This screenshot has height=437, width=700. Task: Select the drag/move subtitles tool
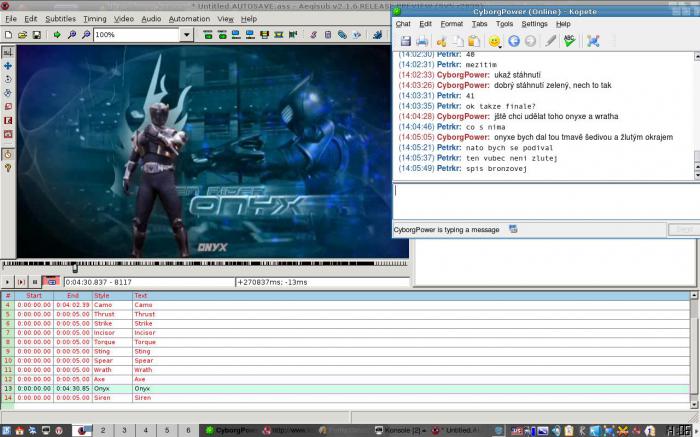(8, 66)
